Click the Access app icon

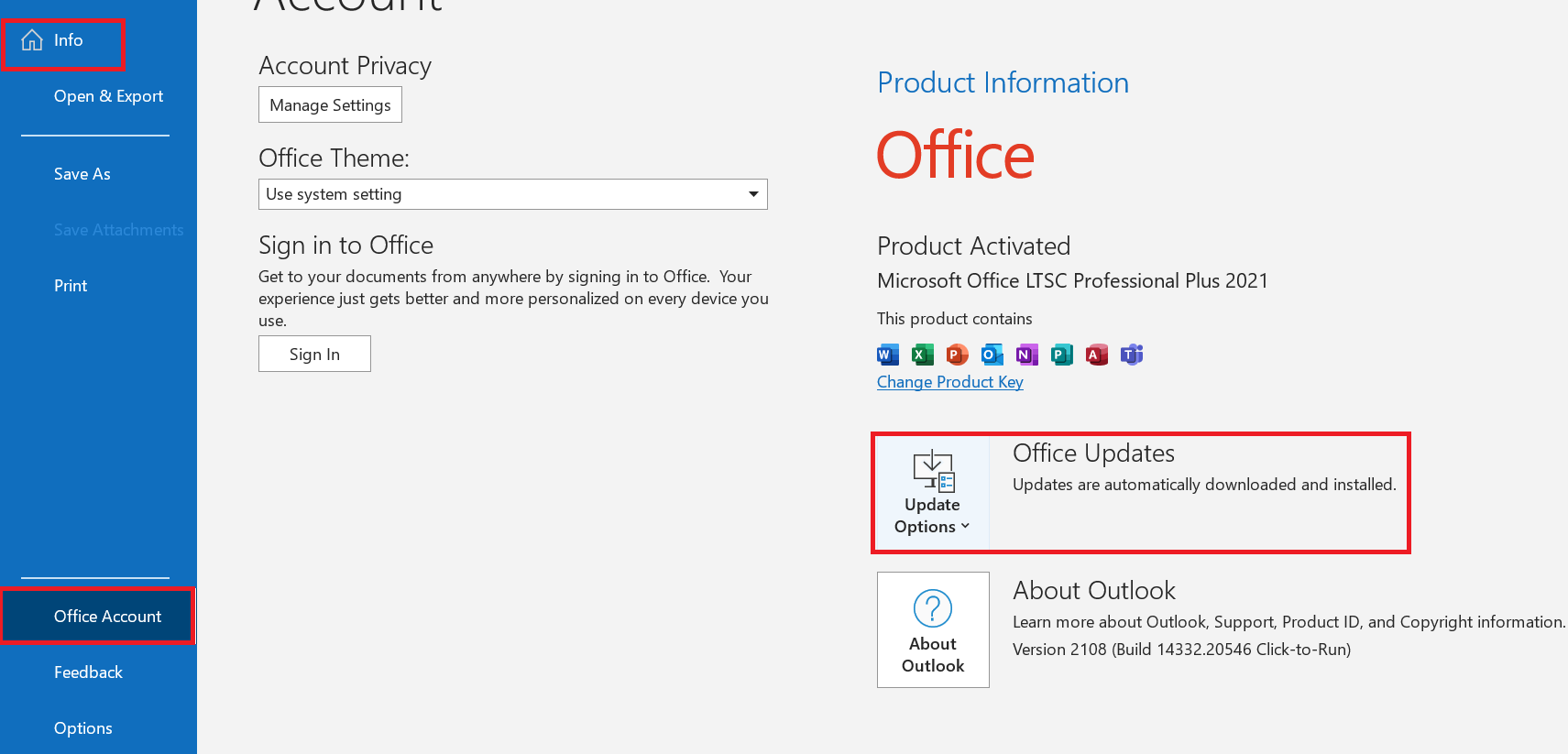click(x=1097, y=355)
